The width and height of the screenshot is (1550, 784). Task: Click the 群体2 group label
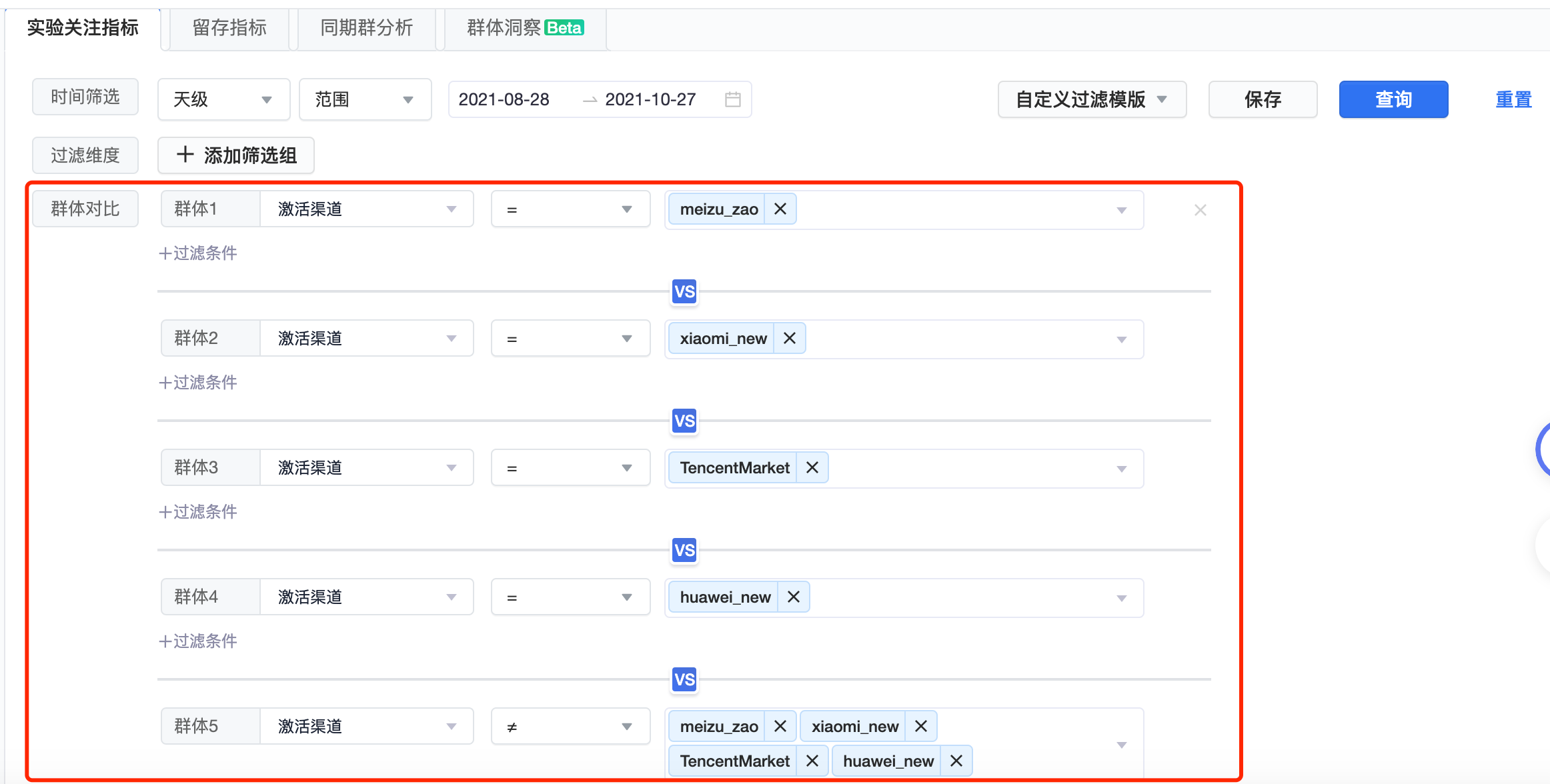tap(211, 339)
